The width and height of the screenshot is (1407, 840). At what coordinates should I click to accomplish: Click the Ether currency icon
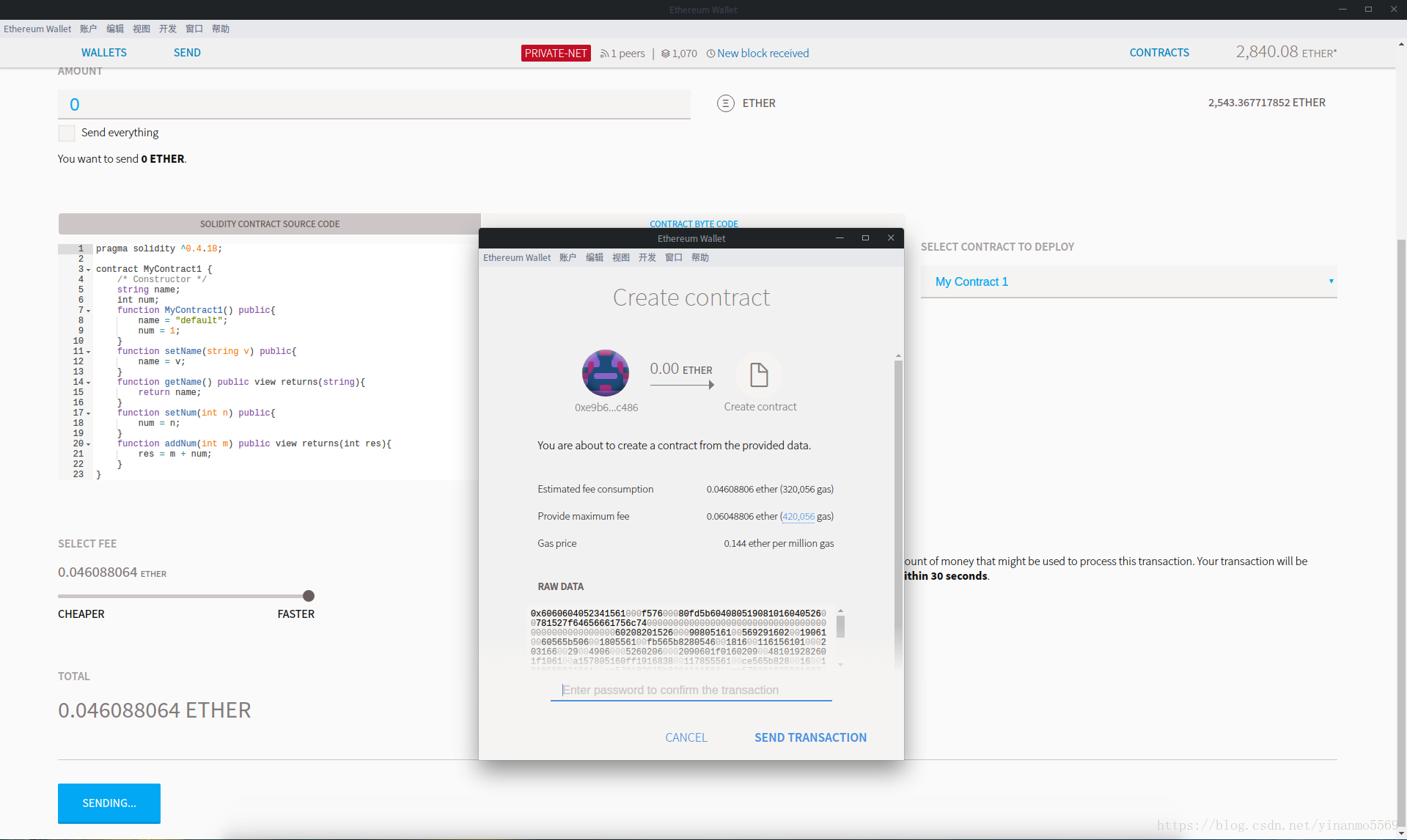click(x=725, y=103)
